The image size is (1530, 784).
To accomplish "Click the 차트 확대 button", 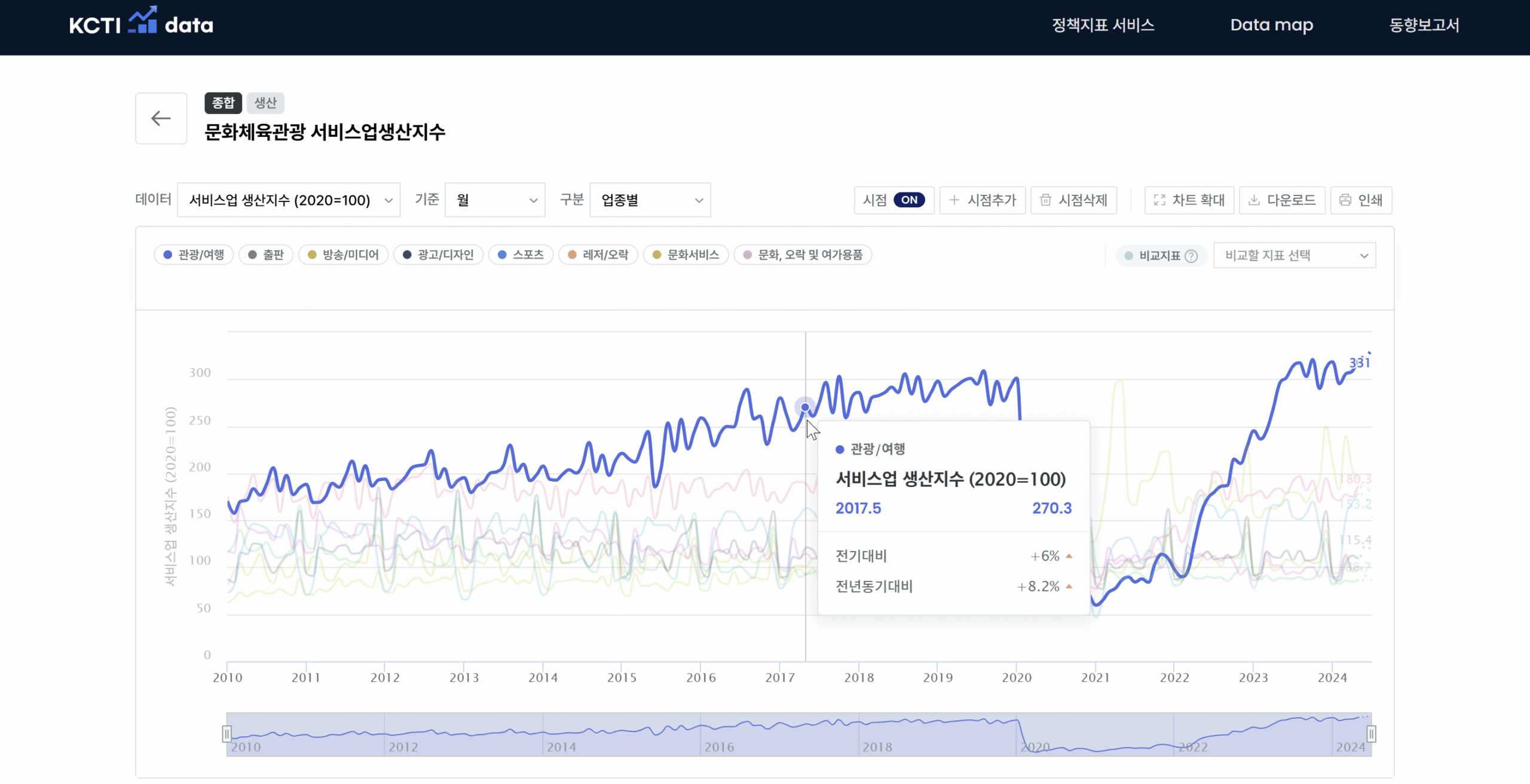I will 1189,200.
